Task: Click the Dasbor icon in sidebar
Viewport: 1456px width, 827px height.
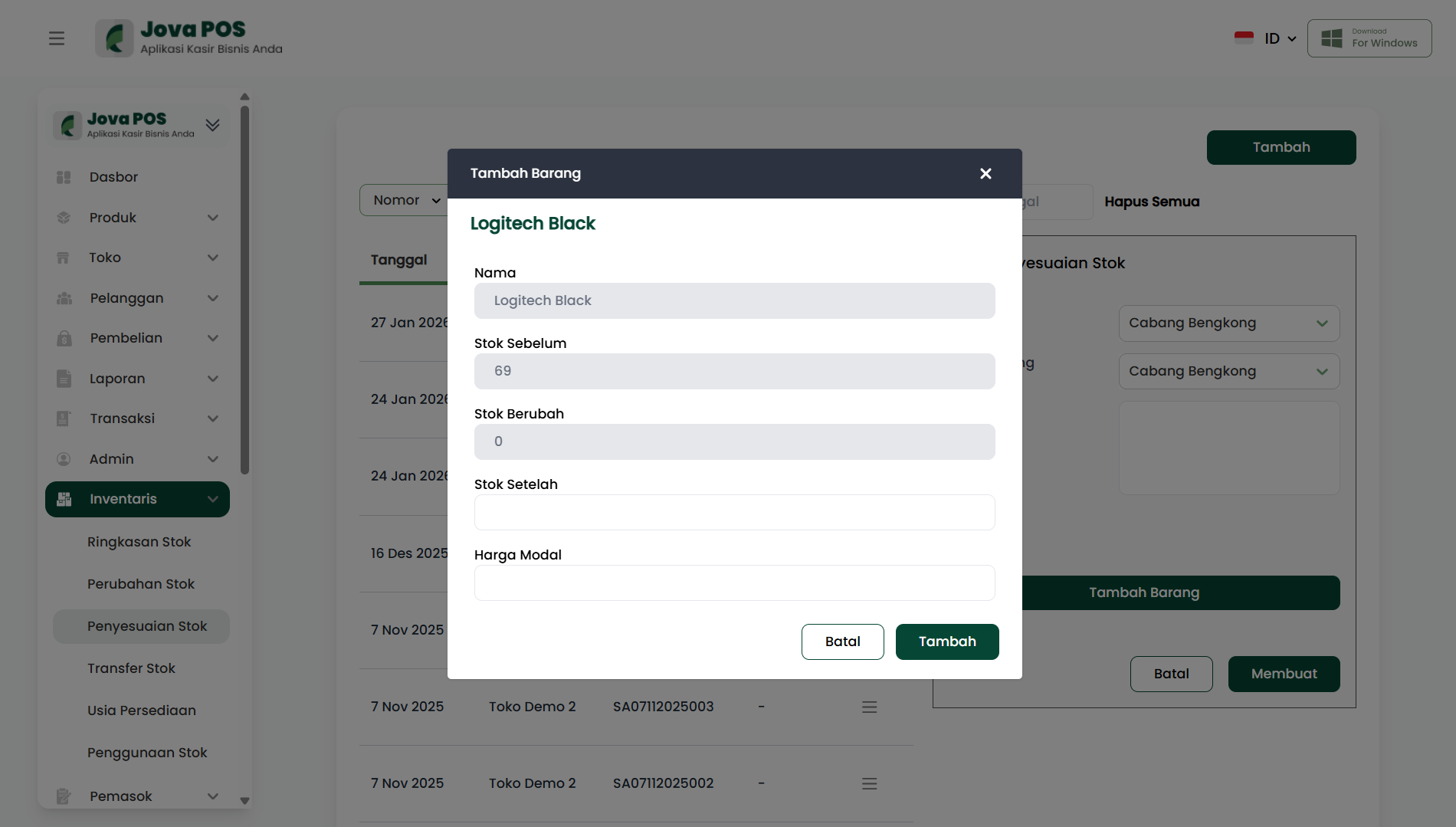Action: coord(64,177)
